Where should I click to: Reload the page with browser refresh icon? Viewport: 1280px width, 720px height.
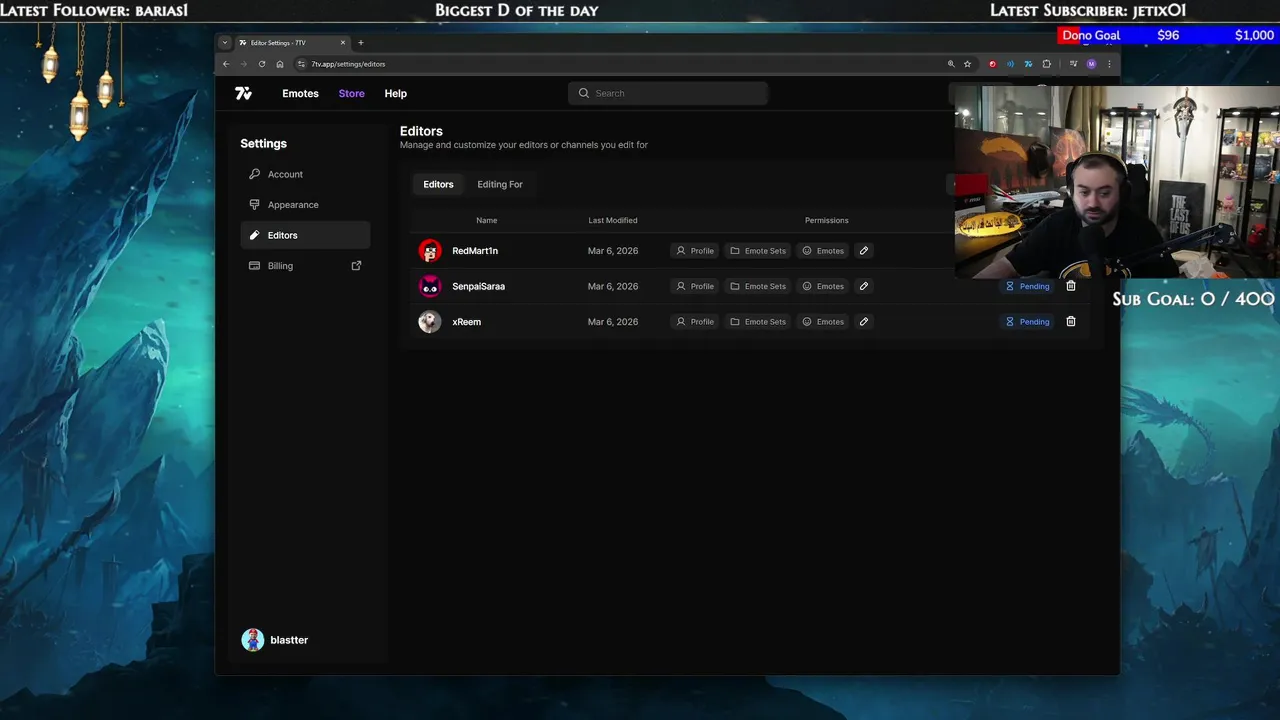pyautogui.click(x=262, y=64)
